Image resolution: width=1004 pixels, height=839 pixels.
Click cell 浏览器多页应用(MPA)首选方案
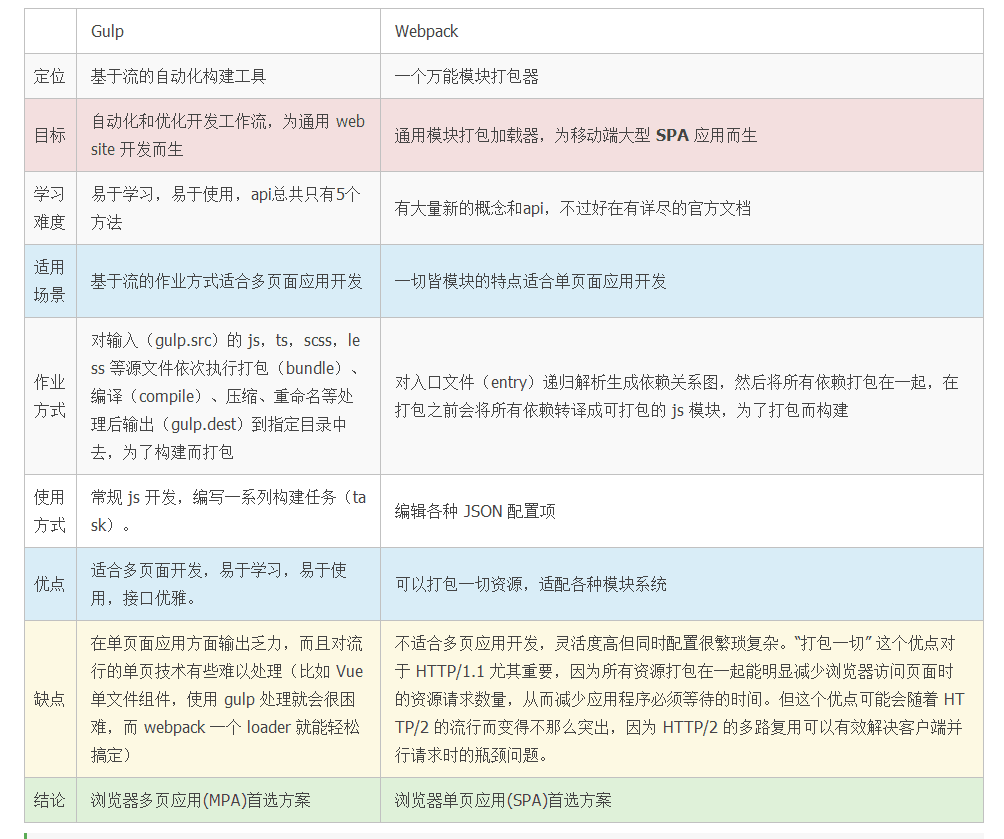click(228, 800)
